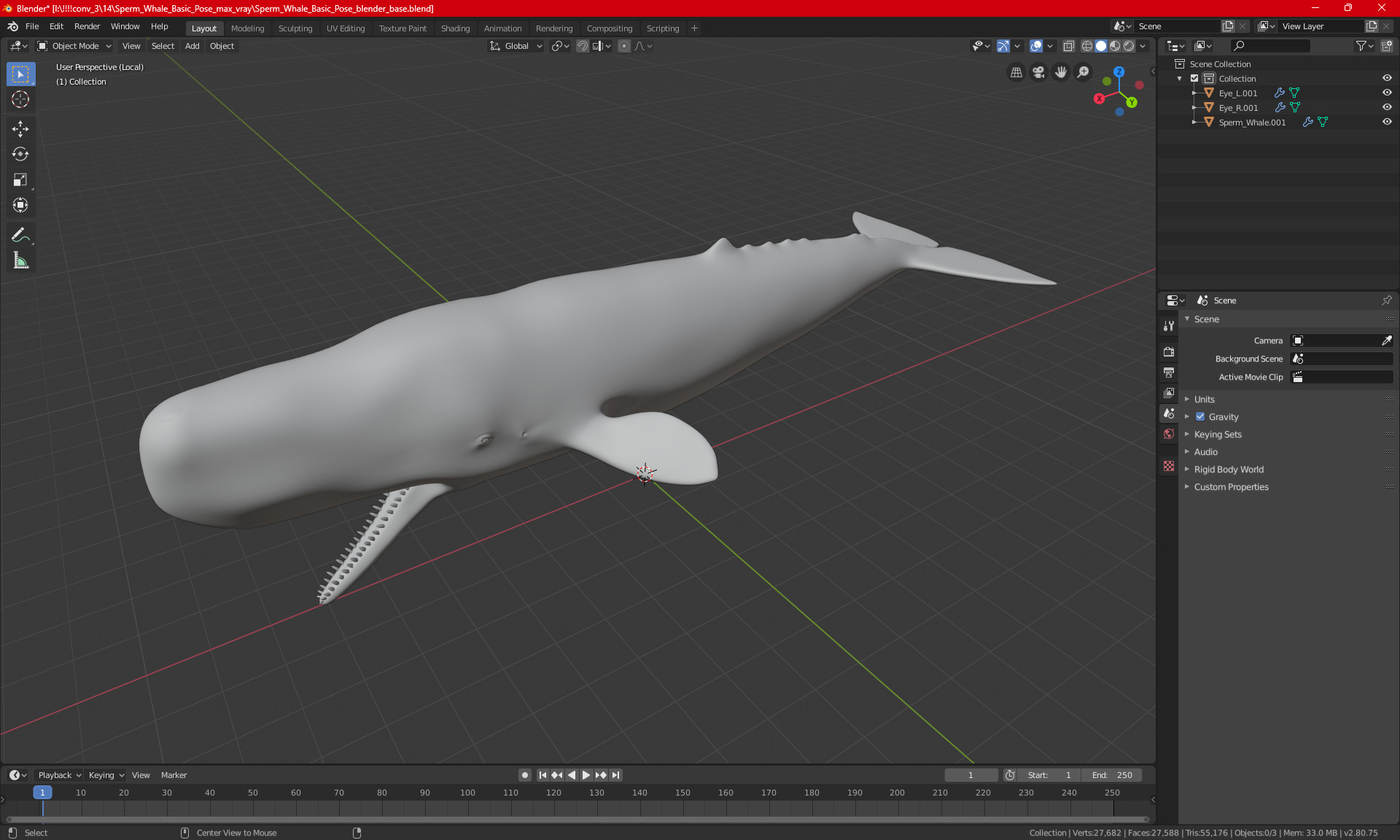Open the pivot point dropdown

coord(560,46)
